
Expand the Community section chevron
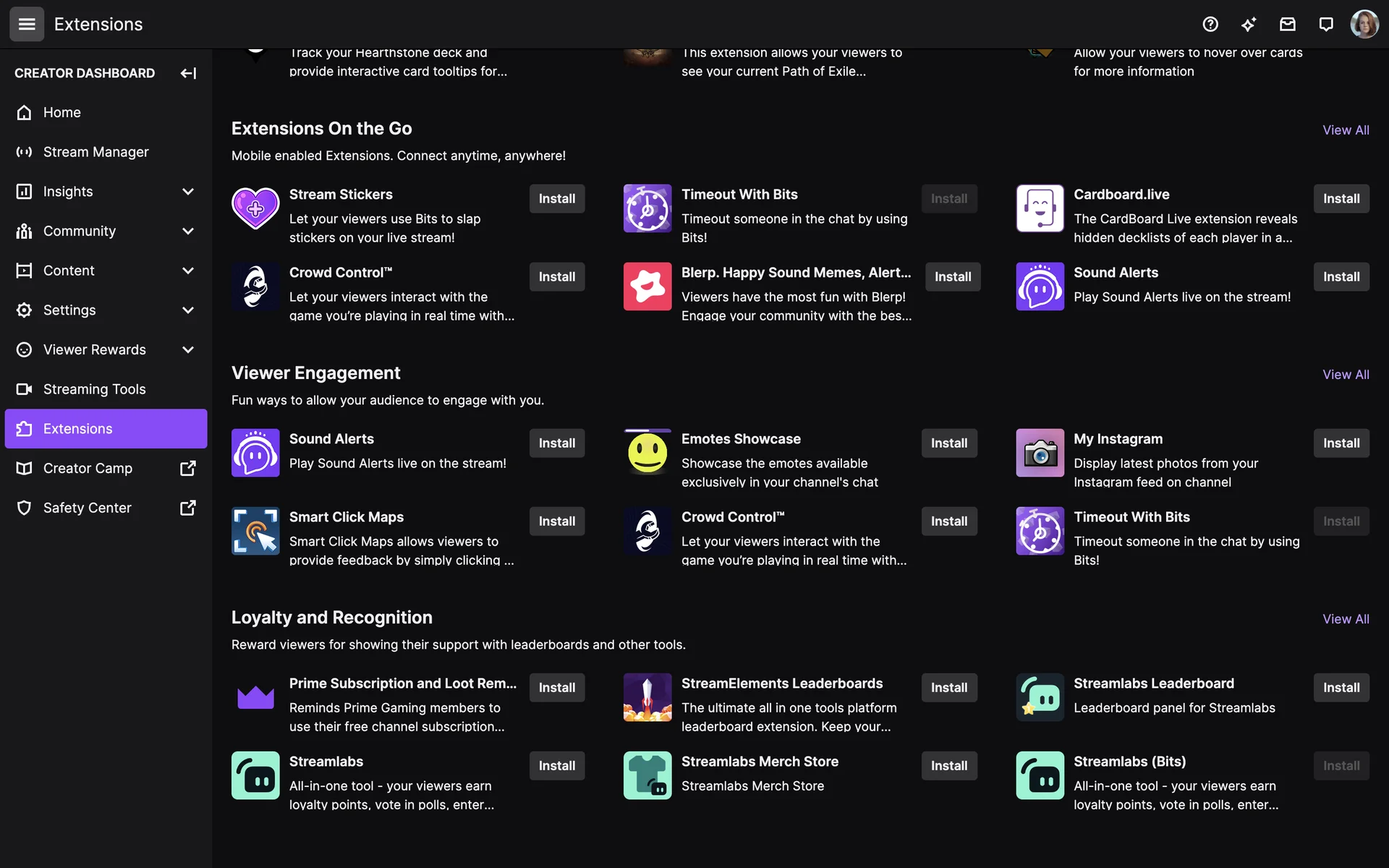[x=188, y=231]
